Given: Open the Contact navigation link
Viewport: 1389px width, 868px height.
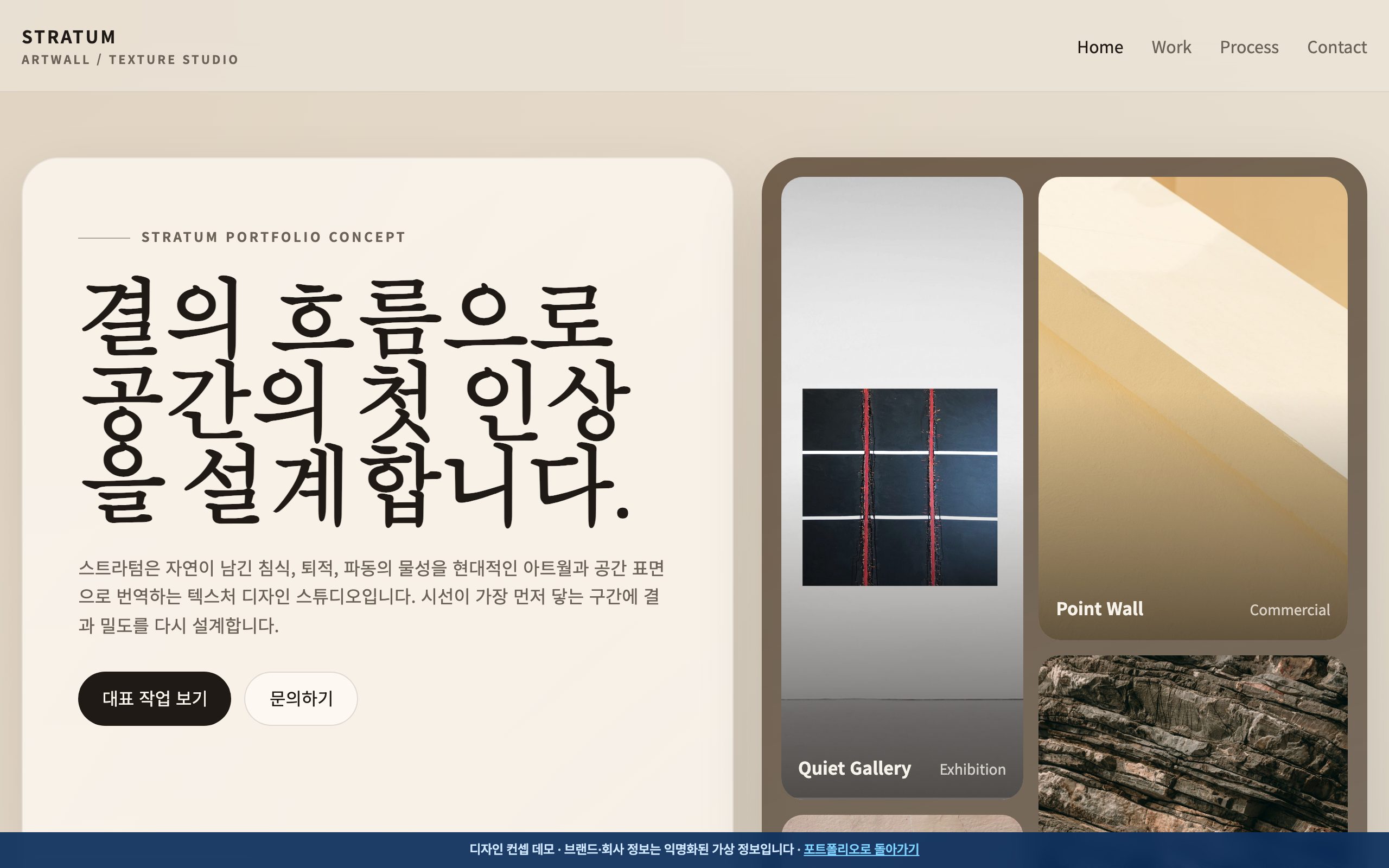Looking at the screenshot, I should tap(1337, 47).
